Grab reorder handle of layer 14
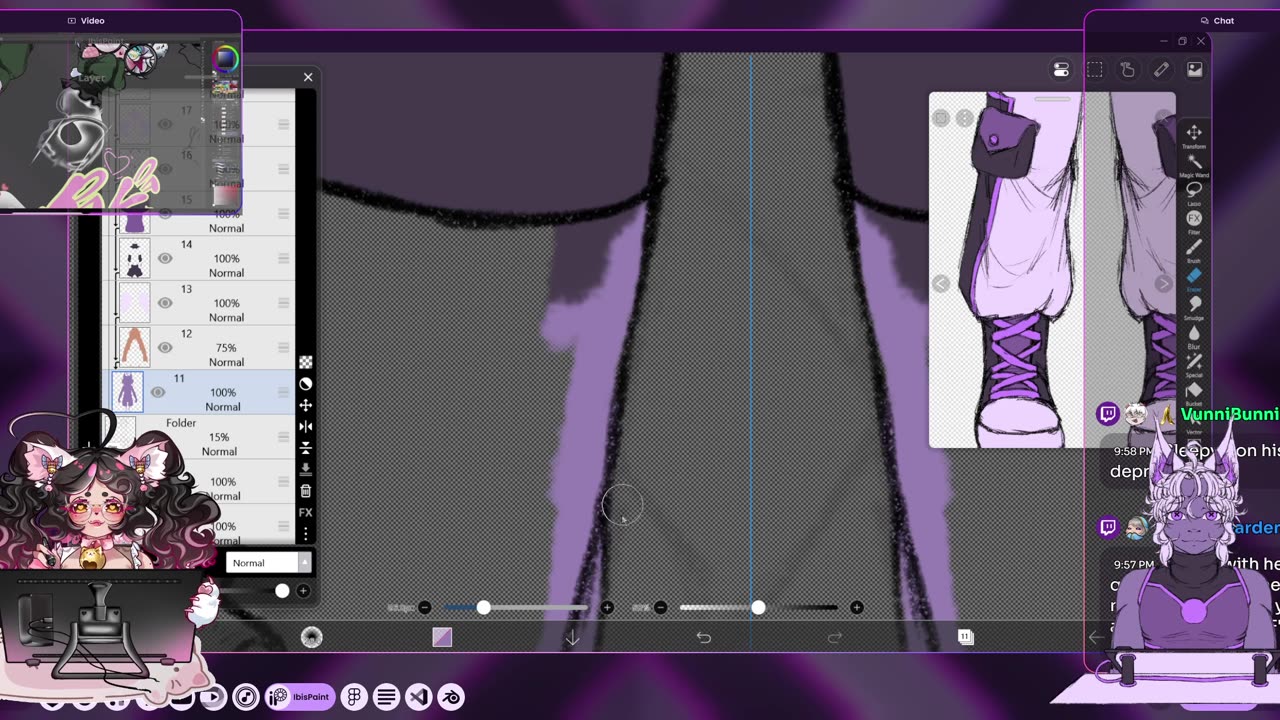 (x=284, y=258)
